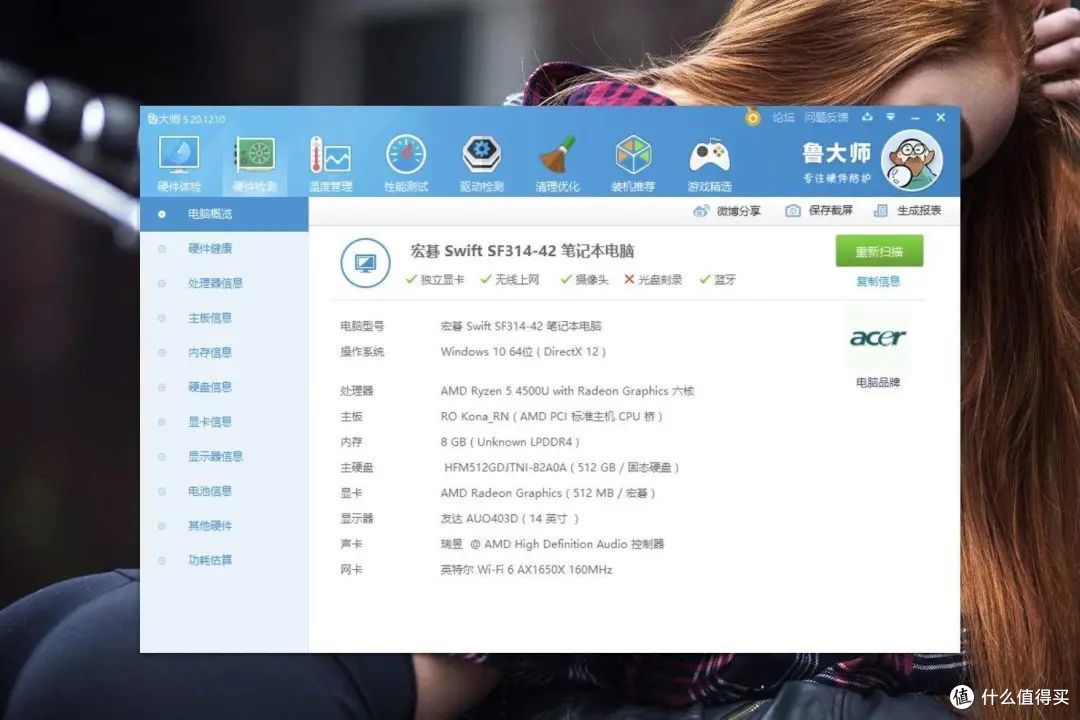1080x720 pixels.
Task: Select 电脑概览 in the sidebar
Action: (224, 214)
